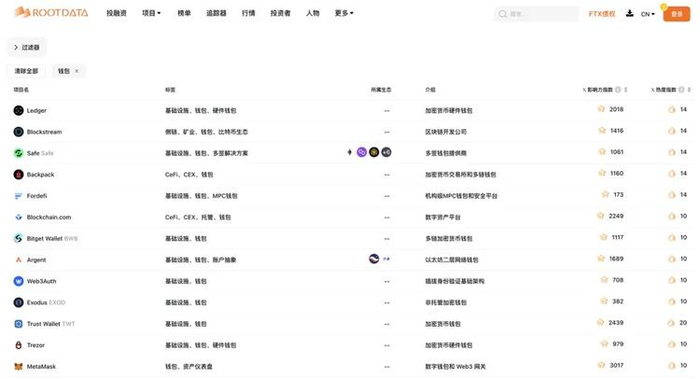Screen dimensions: 700x379
Task: Open the Ledger project link
Action: pos(37,110)
